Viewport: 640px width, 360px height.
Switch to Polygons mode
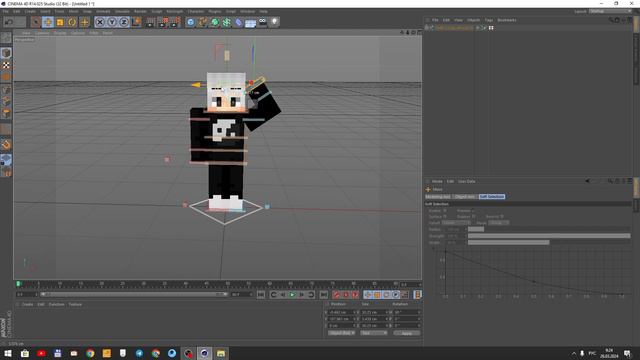[x=6, y=113]
